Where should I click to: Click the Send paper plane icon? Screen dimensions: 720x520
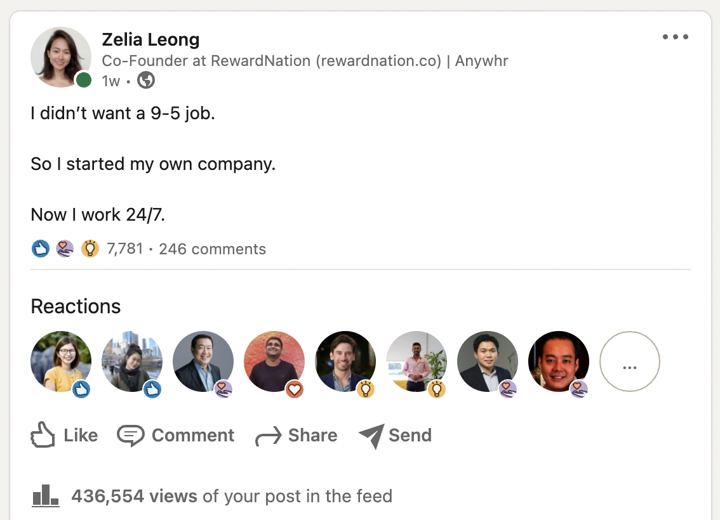click(x=371, y=435)
